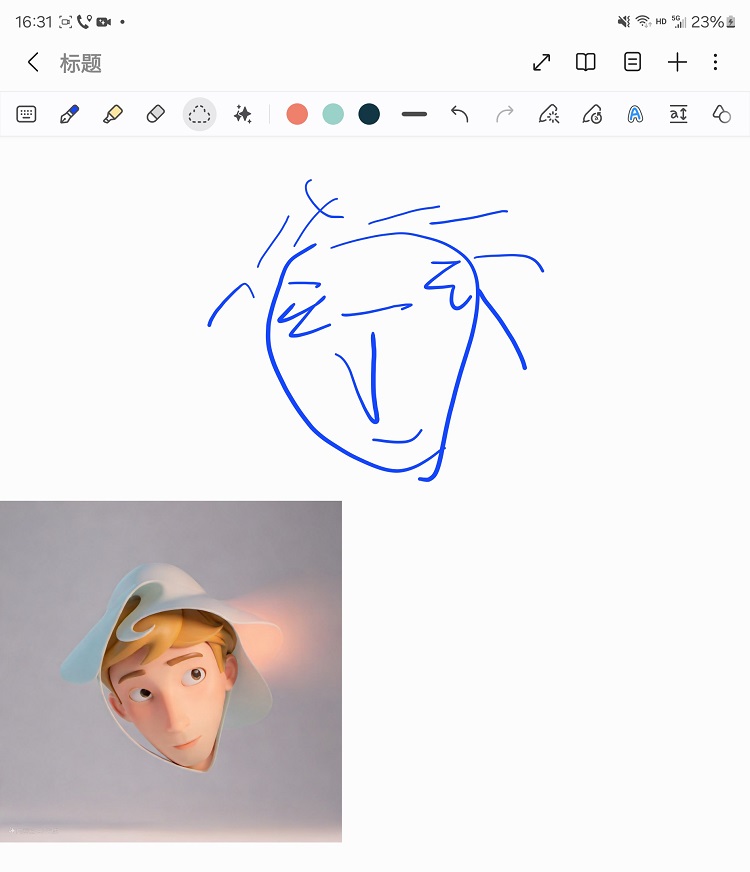Toggle the Lasso selection tool
The image size is (750, 872).
[199, 115]
